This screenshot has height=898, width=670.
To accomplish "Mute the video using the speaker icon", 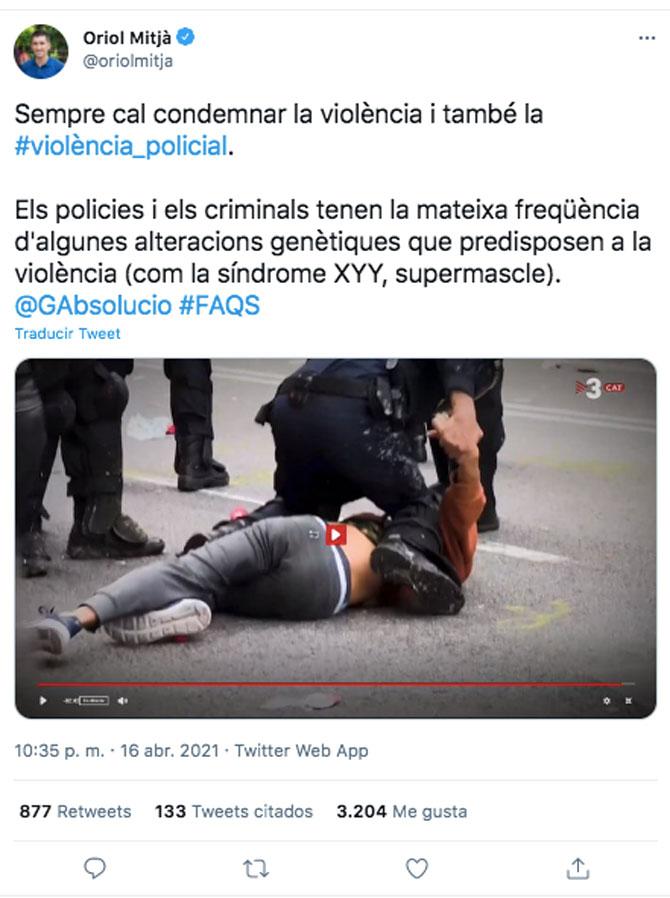I will pos(123,700).
